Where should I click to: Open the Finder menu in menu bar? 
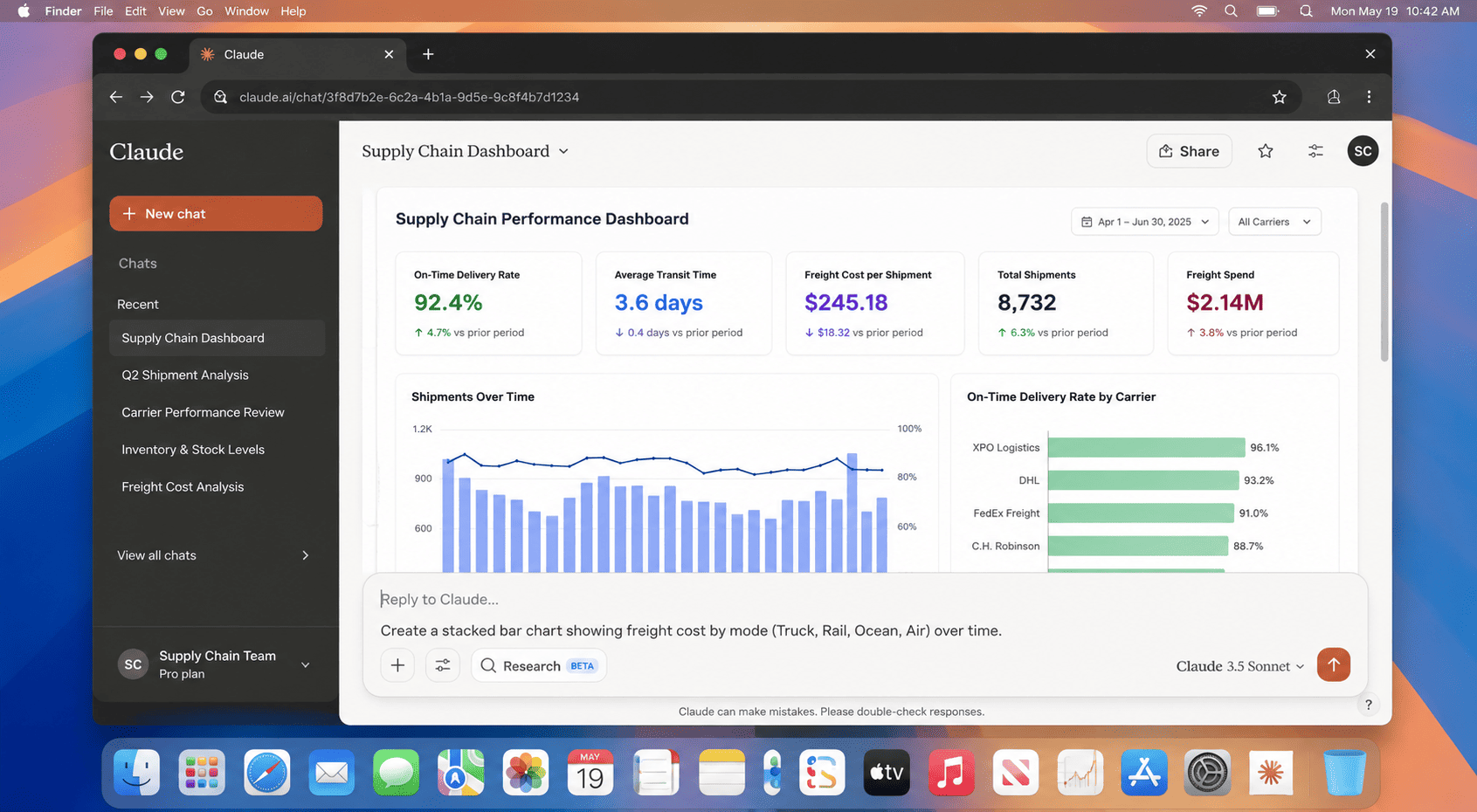click(x=63, y=11)
